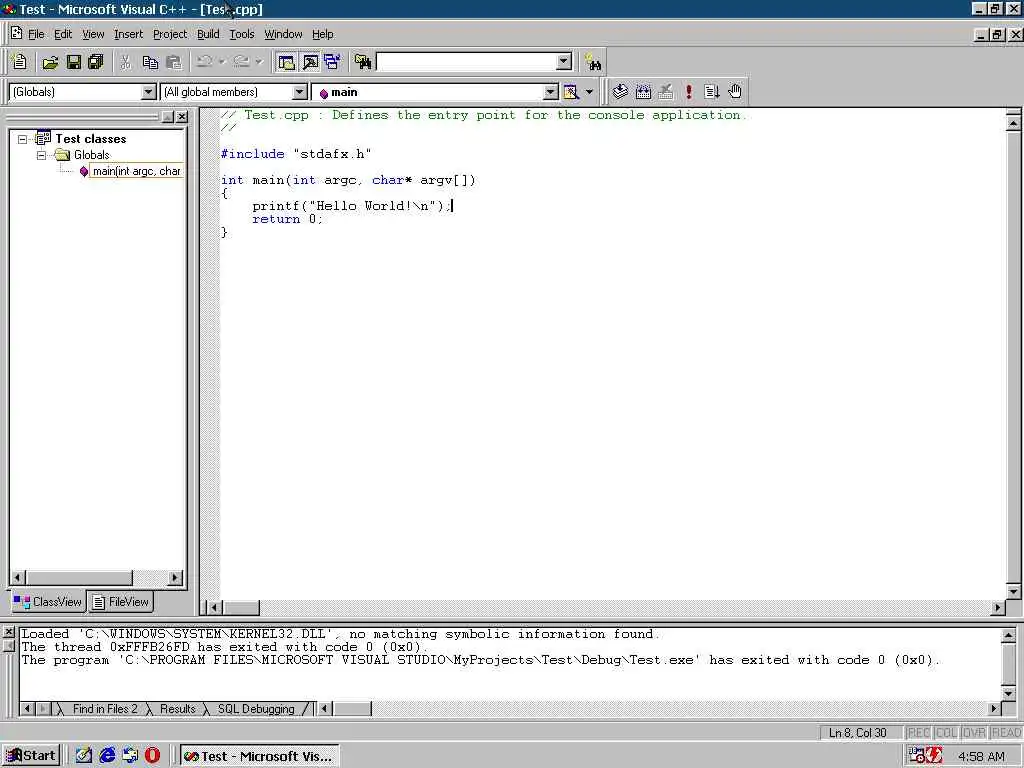Open the Edit menu
Screen dimensions: 1024x768
tap(63, 34)
